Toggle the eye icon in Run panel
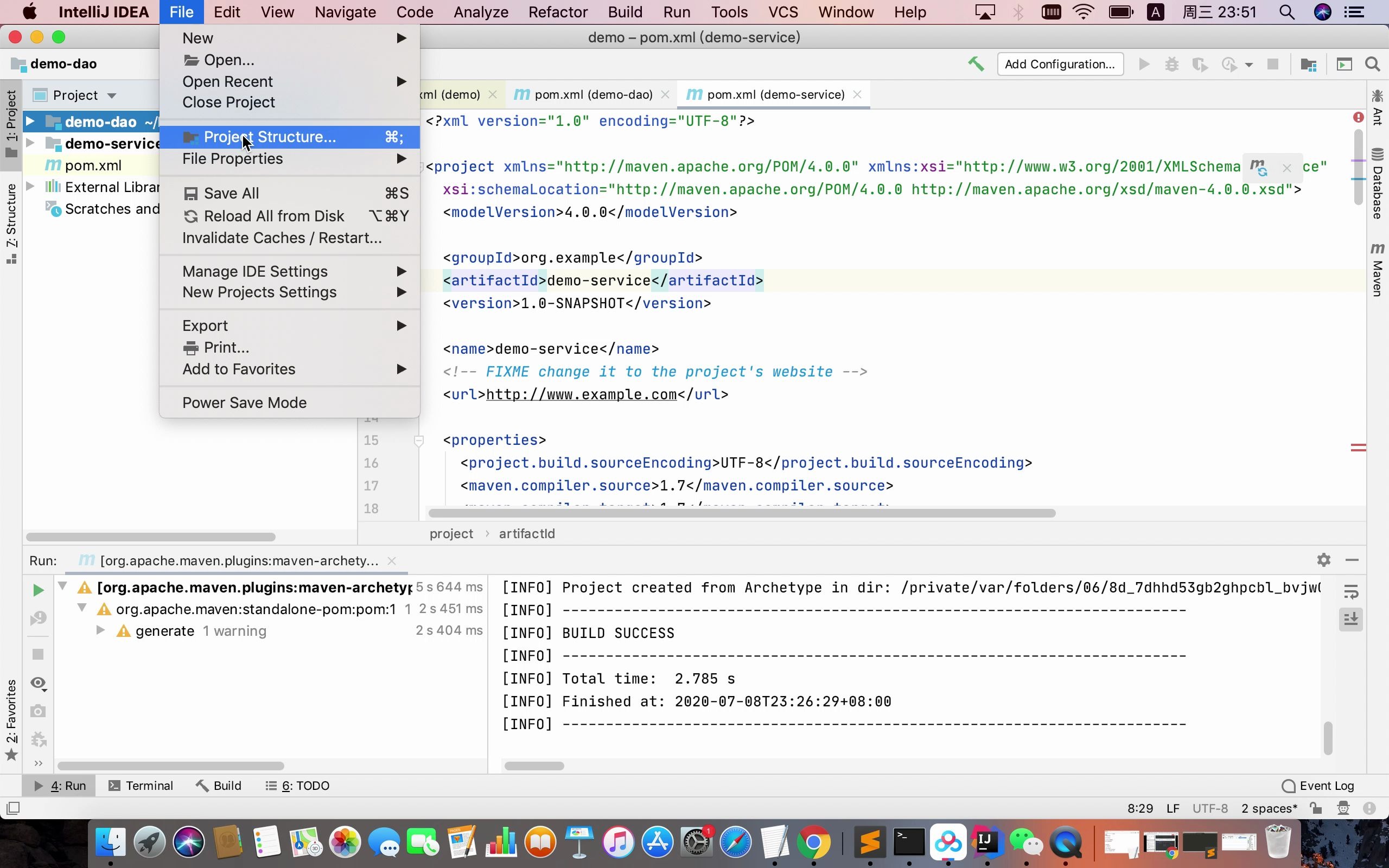This screenshot has height=868, width=1389. [38, 682]
